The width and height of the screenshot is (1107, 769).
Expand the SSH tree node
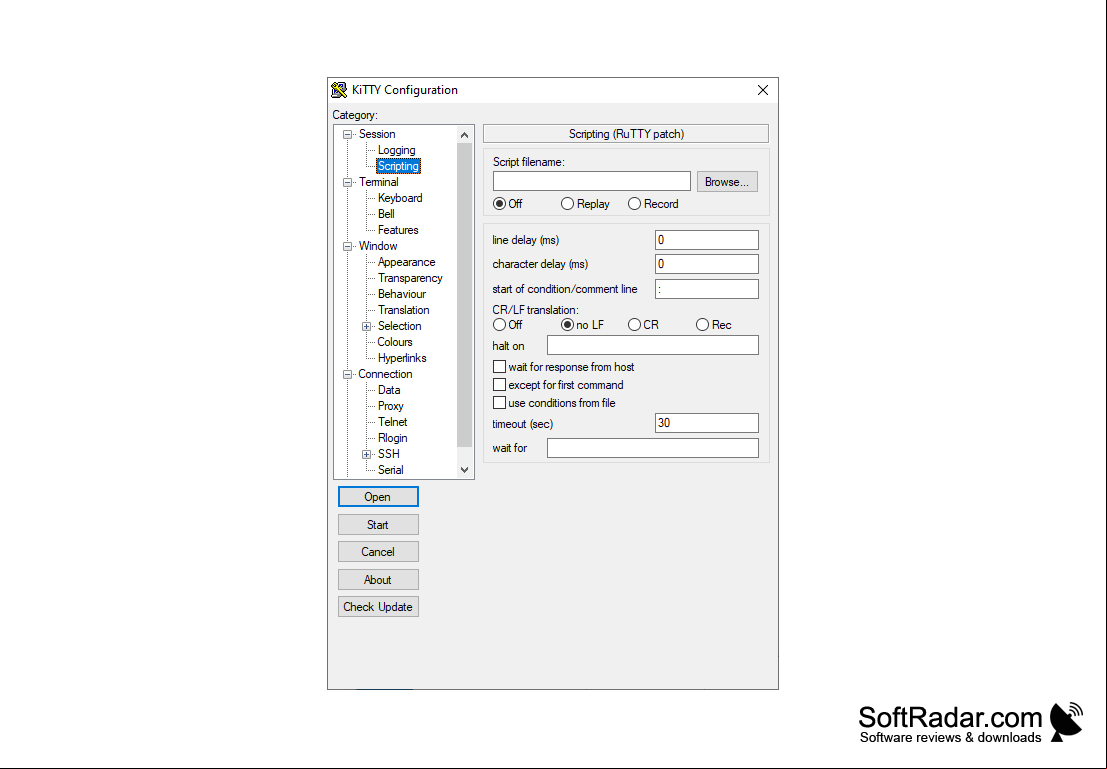(x=366, y=454)
